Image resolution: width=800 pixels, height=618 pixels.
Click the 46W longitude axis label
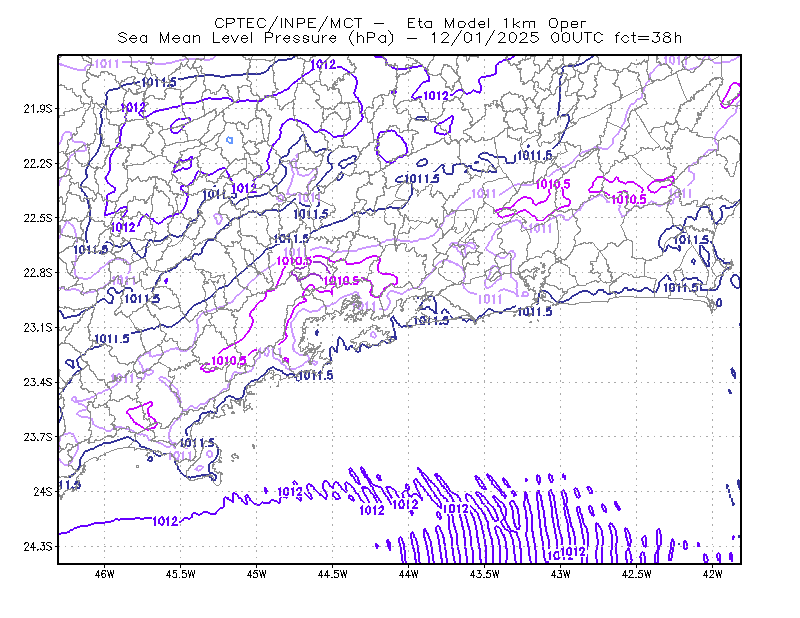105,574
